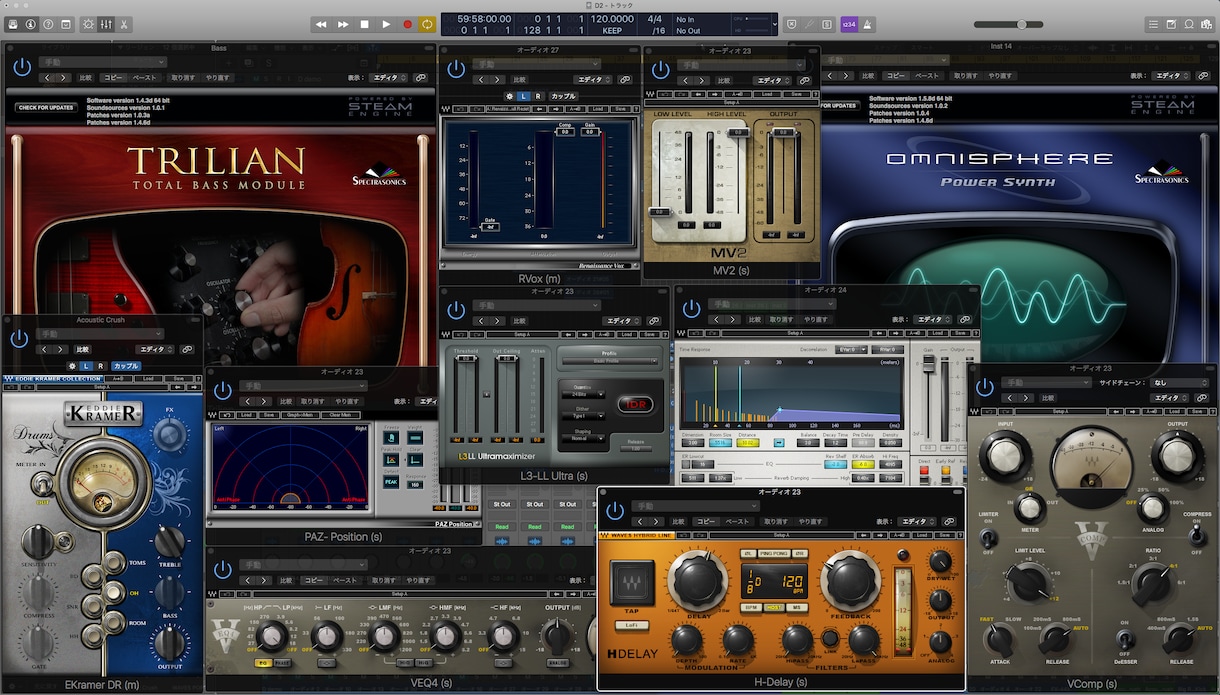The width and height of the screenshot is (1220, 695).
Task: Open the エディタ view dropdown in MV2 window
Action: 770,80
